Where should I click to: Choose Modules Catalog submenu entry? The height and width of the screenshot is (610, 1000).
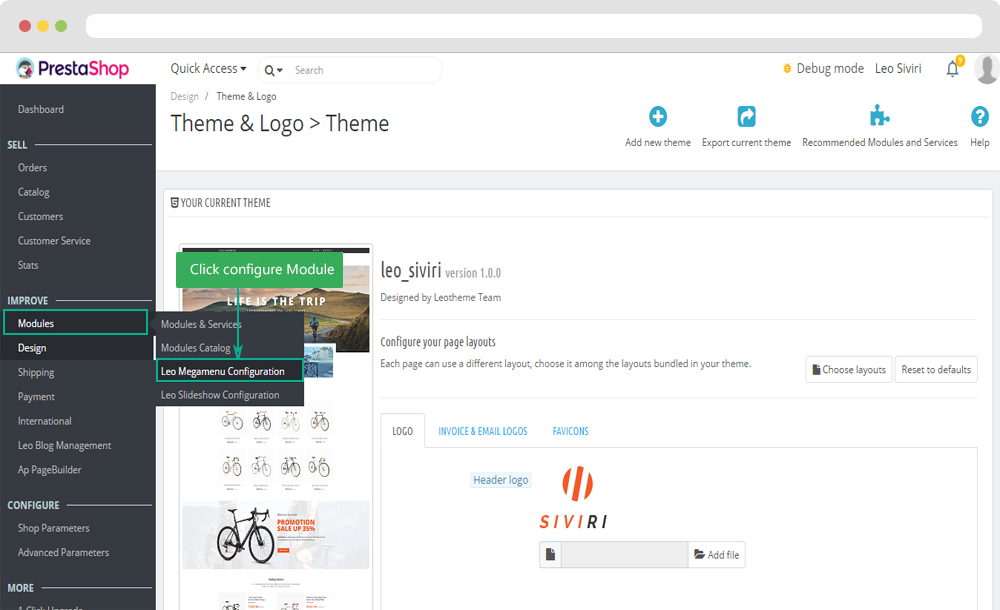tap(196, 348)
